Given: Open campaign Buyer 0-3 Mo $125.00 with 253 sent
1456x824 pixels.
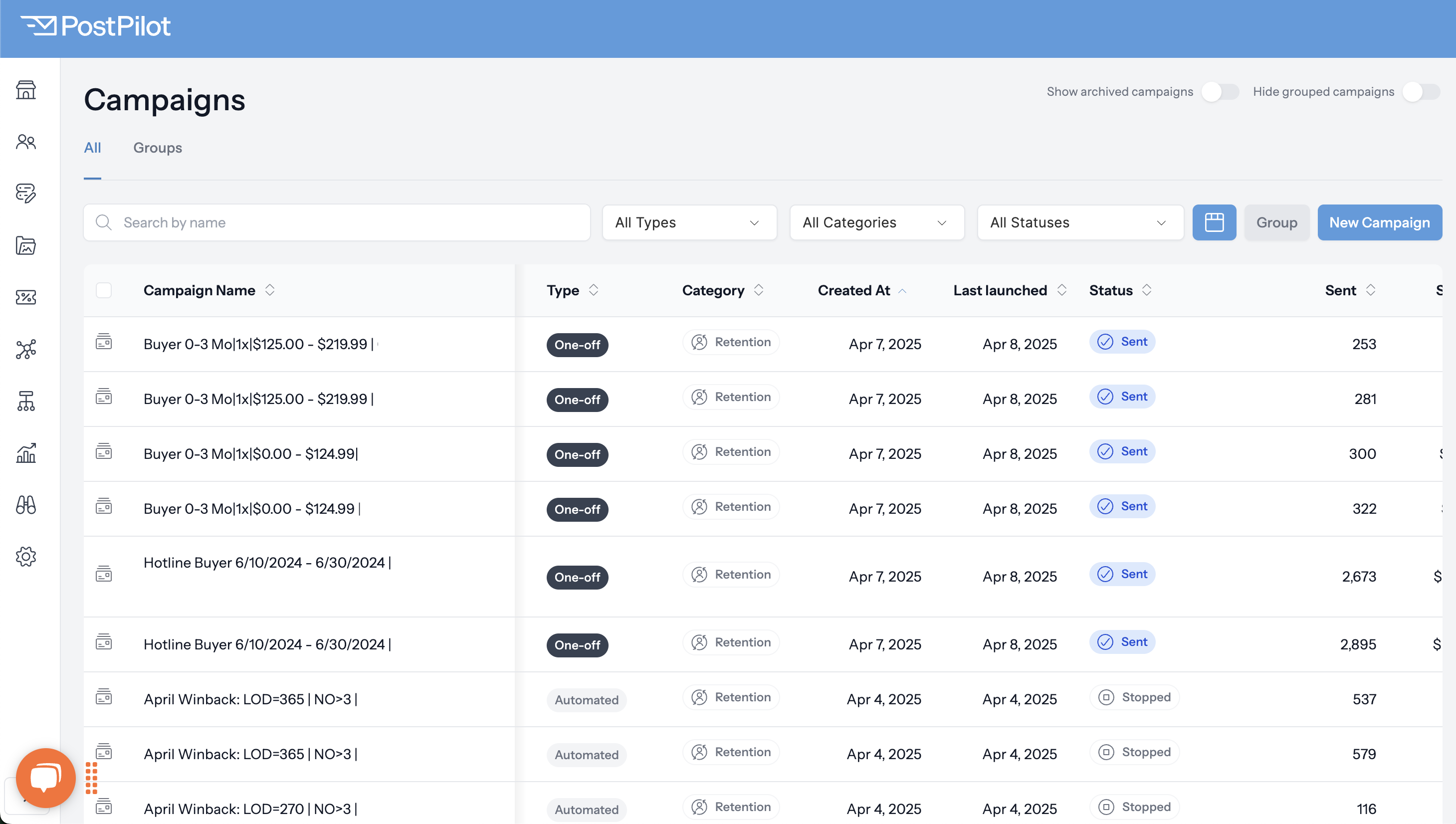Looking at the screenshot, I should coord(260,344).
